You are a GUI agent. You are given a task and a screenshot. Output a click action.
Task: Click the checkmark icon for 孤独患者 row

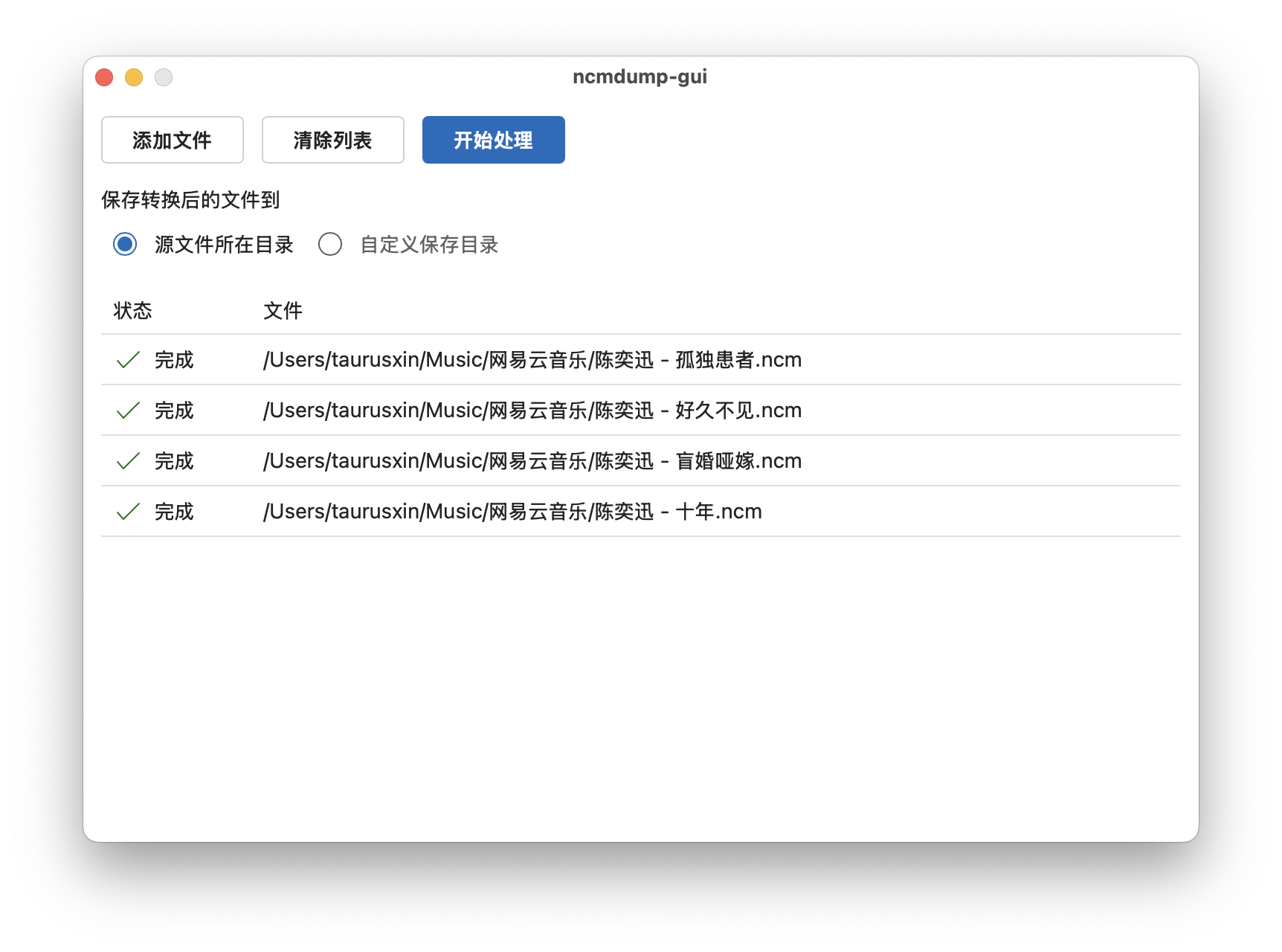click(128, 360)
